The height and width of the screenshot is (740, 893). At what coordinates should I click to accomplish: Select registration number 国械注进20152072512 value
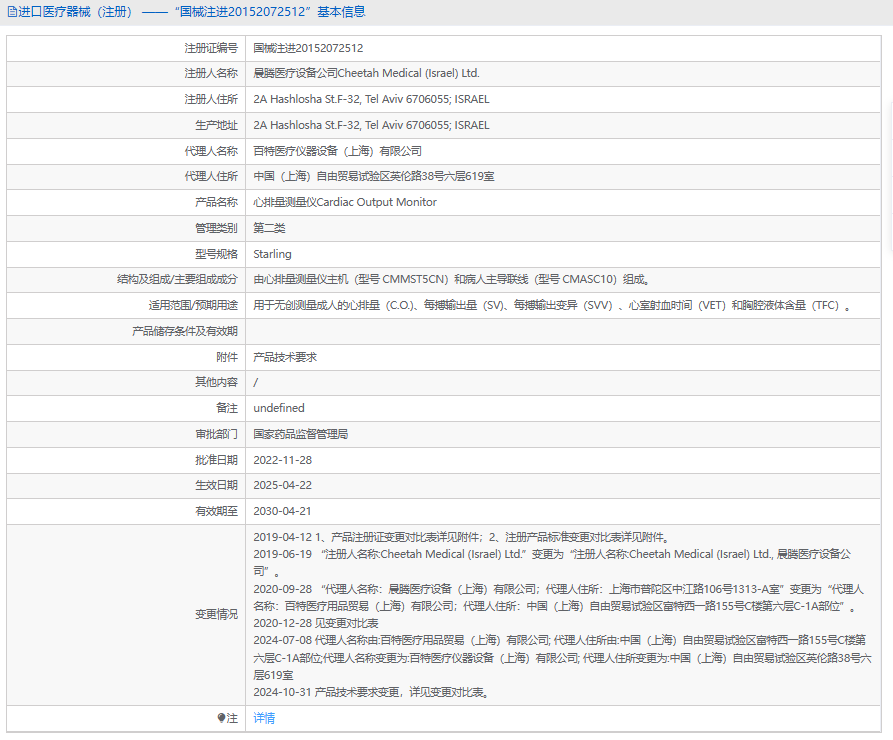point(308,48)
